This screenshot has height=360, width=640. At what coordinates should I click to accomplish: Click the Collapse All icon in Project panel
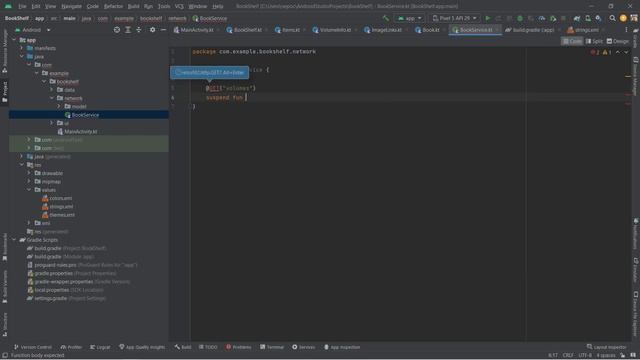tap(139, 30)
